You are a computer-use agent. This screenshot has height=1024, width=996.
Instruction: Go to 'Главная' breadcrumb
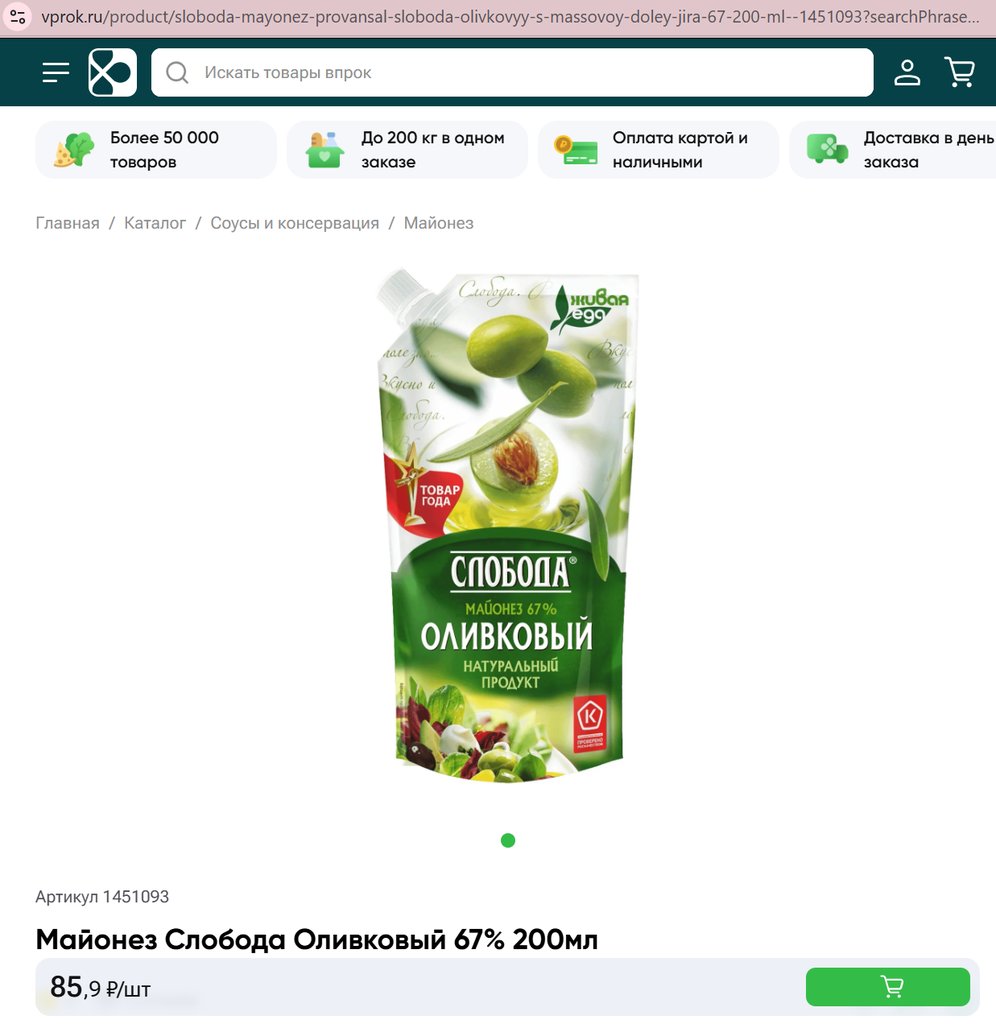pyautogui.click(x=67, y=223)
